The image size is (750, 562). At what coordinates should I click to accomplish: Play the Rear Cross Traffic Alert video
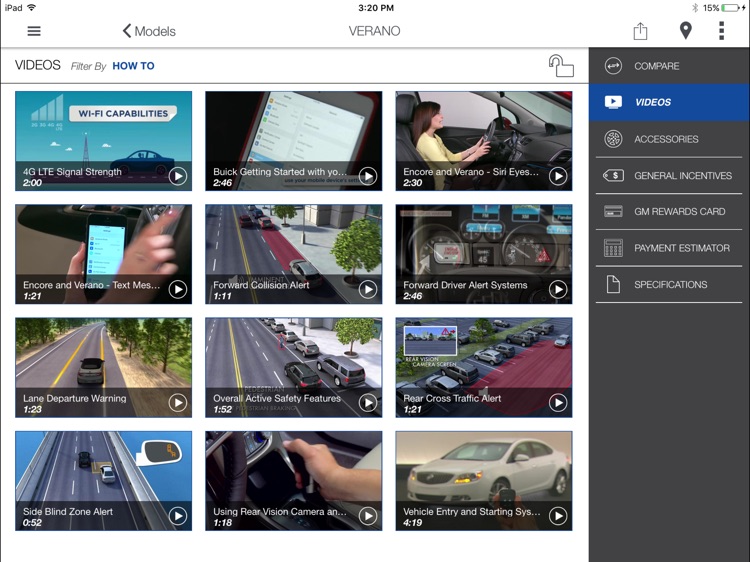[x=558, y=403]
